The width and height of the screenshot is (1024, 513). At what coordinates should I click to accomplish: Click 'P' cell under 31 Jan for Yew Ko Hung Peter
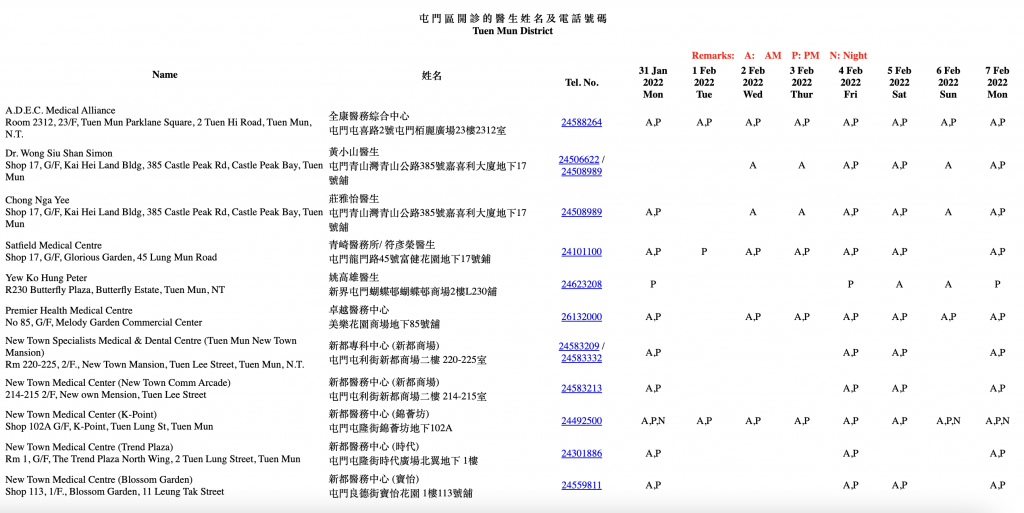pos(653,284)
